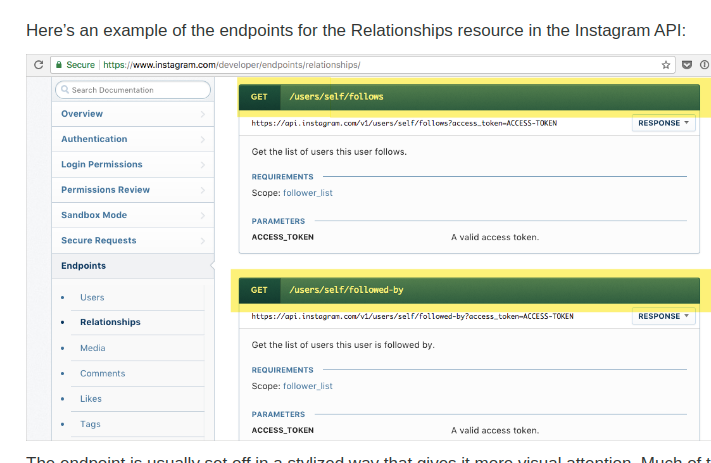The image size is (711, 463).
Task: Click 'Get the list of users this user is followed by.'
Action: (x=343, y=345)
